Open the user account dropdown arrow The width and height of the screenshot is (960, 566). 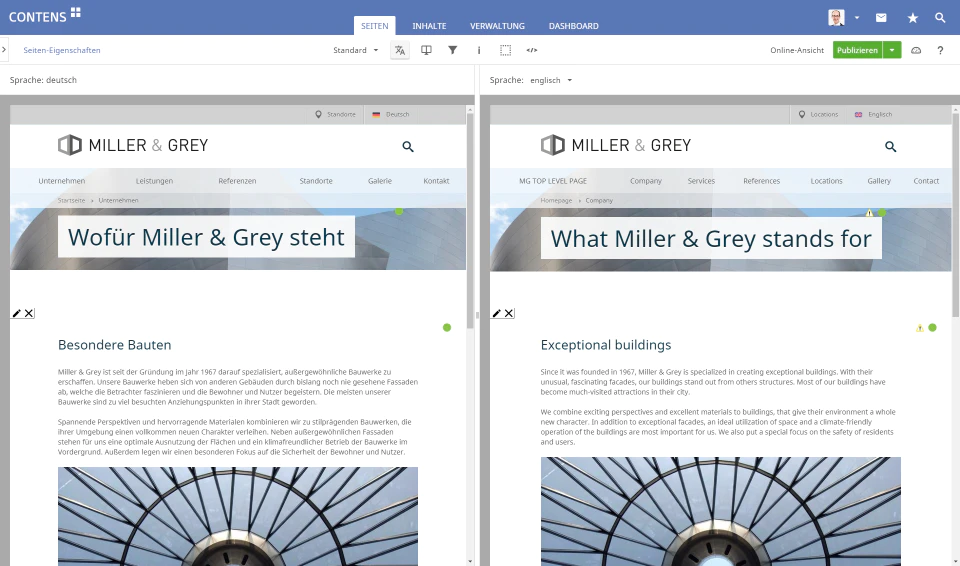pyautogui.click(x=857, y=18)
